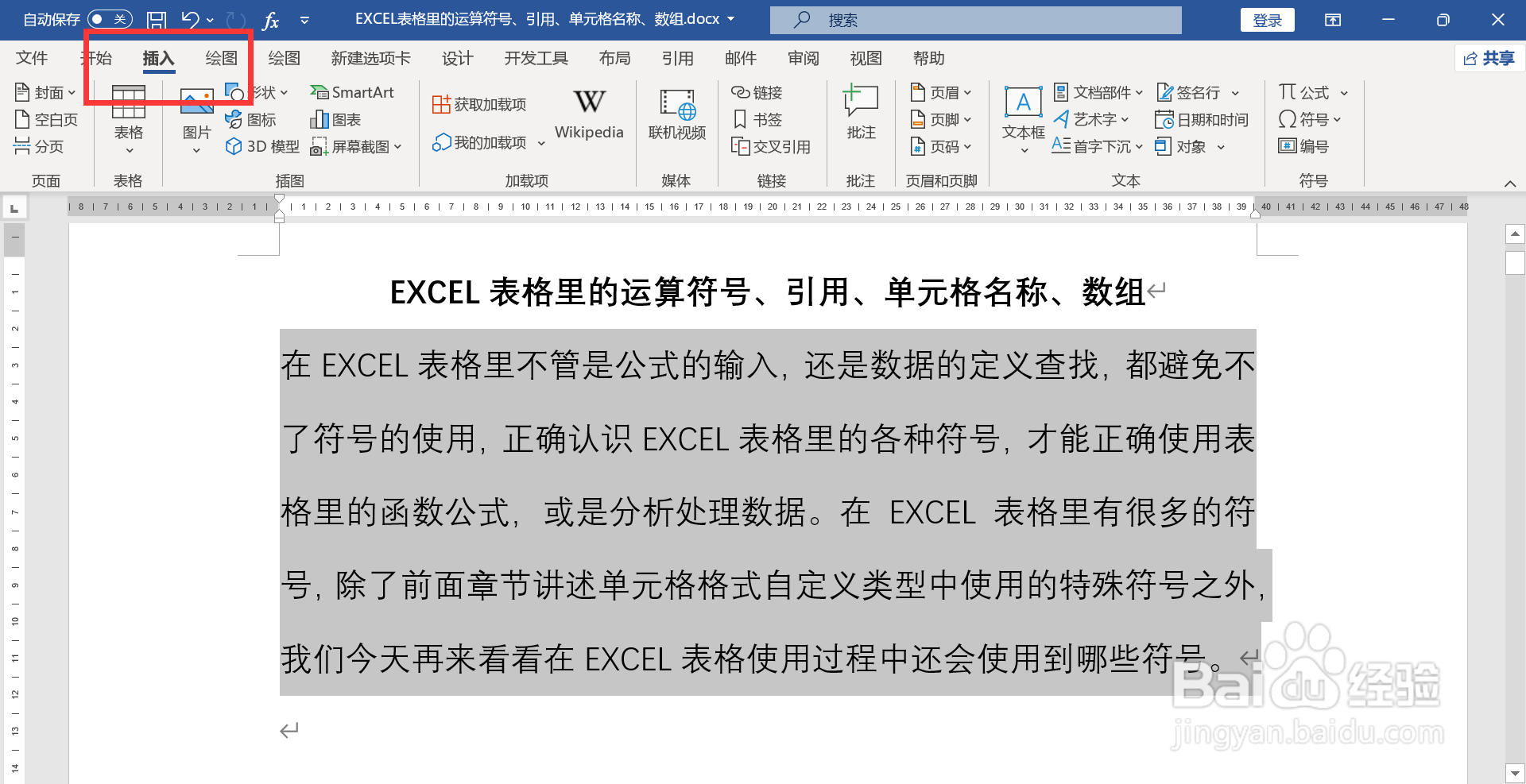Switch to the 设计 tab
The image size is (1526, 784).
457,58
